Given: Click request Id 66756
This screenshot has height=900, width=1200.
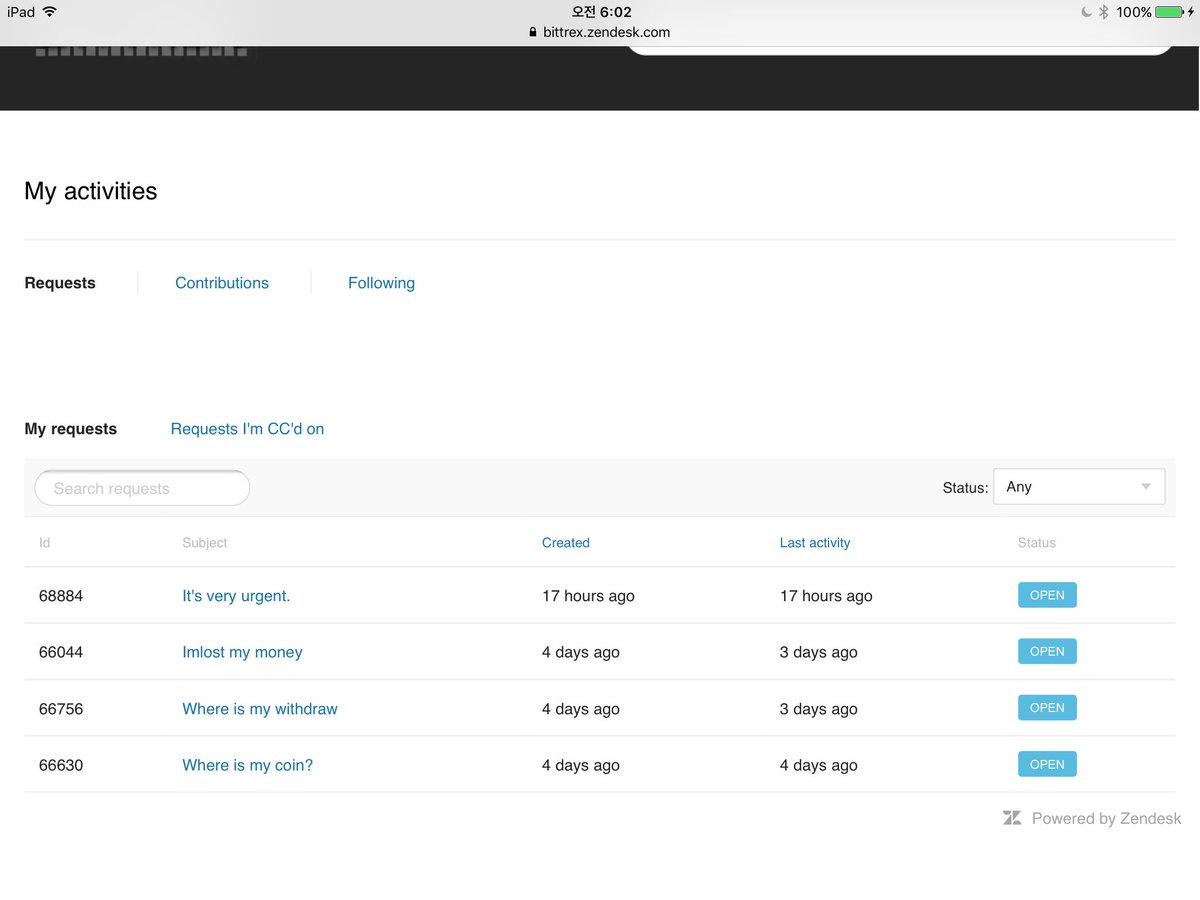Looking at the screenshot, I should pos(61,709).
